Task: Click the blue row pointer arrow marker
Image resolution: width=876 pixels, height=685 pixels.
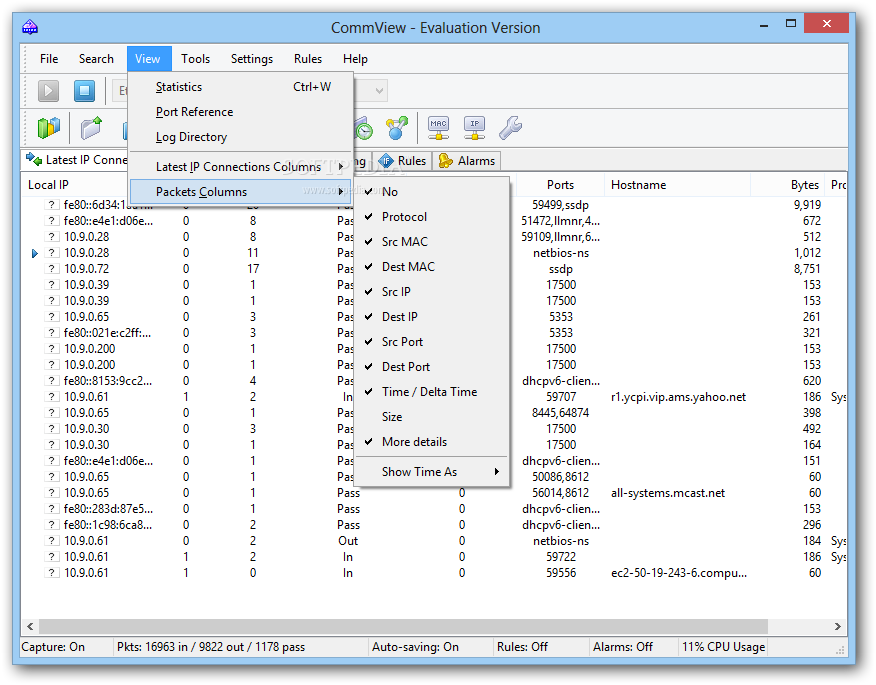Action: coord(35,253)
